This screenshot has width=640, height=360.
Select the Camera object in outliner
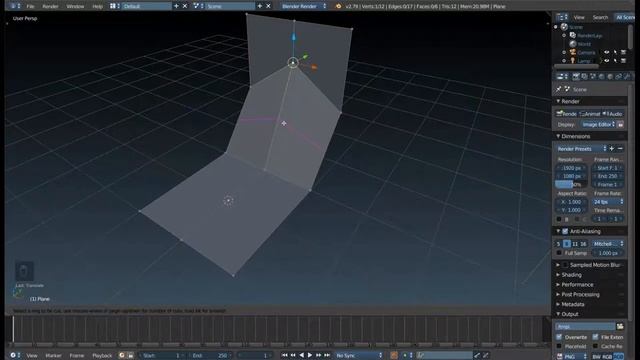click(586, 52)
